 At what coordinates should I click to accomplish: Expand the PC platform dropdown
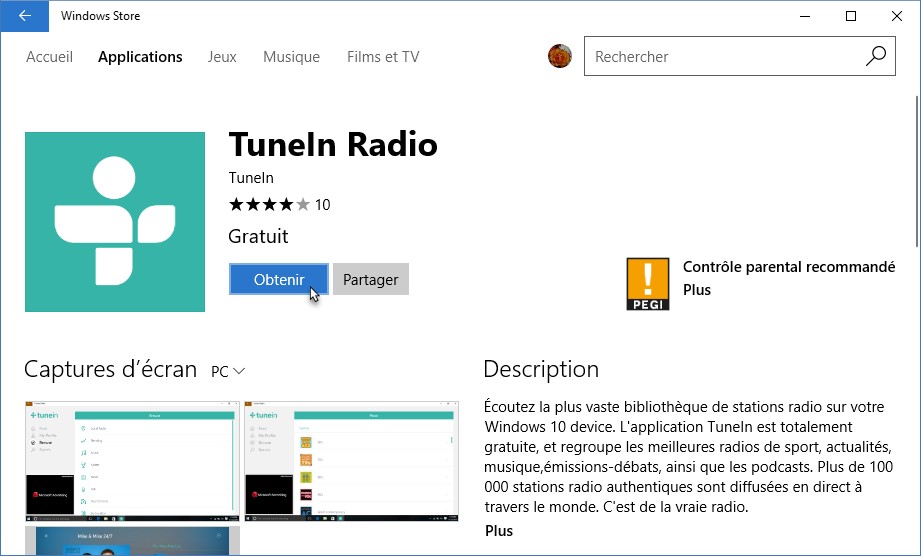(228, 371)
